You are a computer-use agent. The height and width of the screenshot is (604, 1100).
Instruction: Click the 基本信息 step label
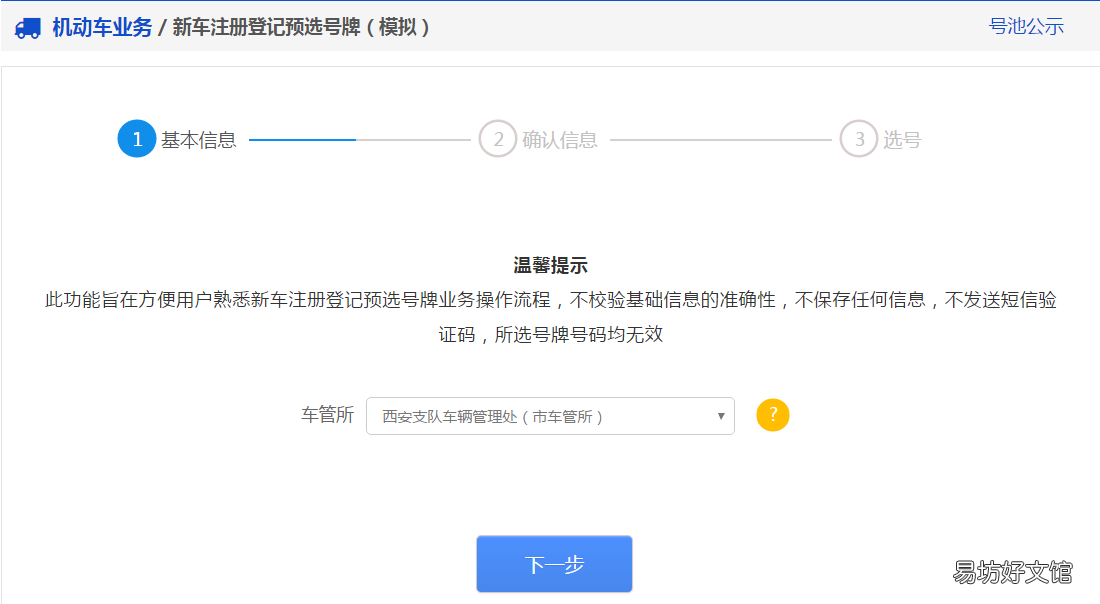point(199,140)
